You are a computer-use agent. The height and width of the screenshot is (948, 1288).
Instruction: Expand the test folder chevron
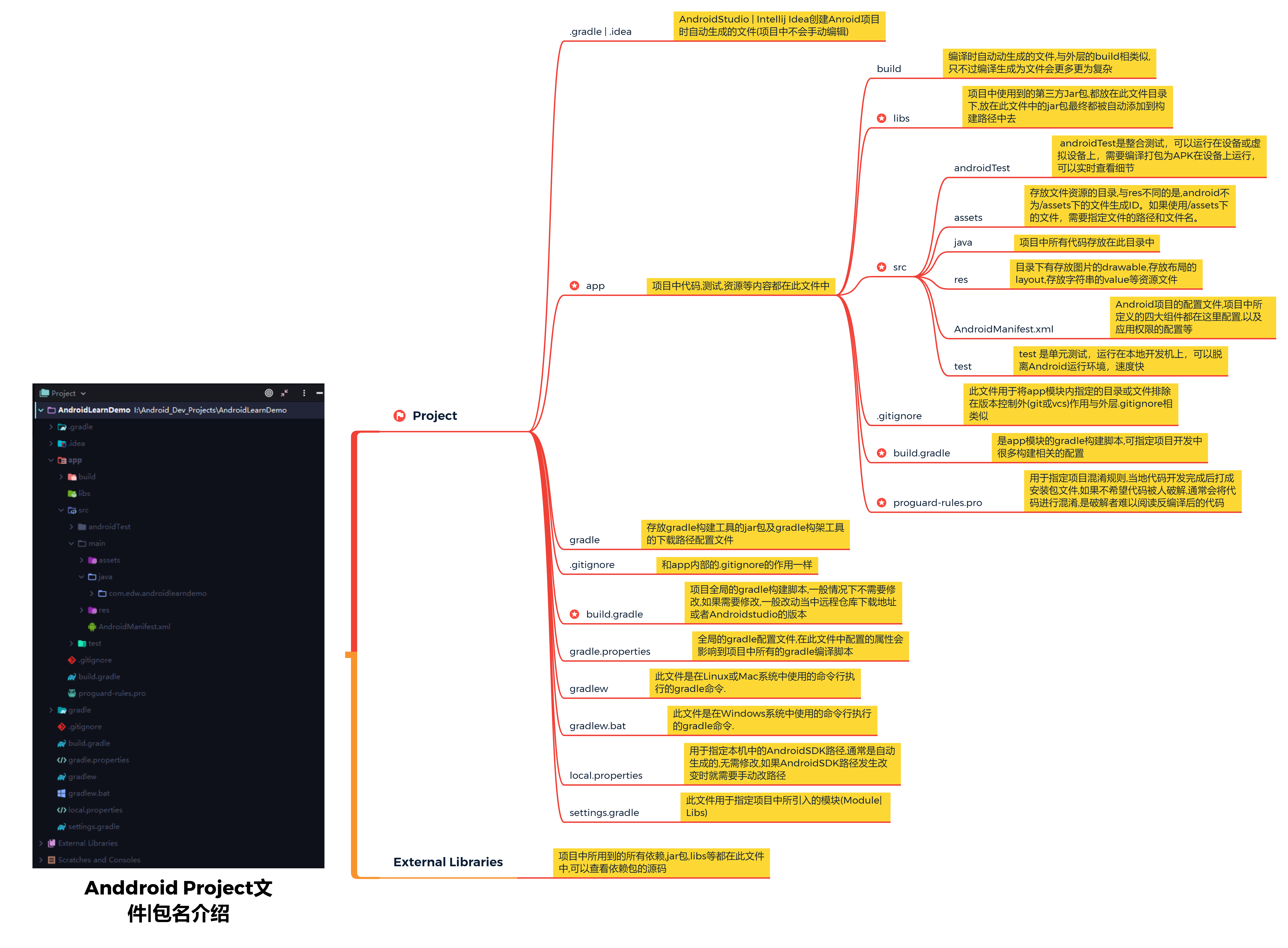tap(71, 643)
